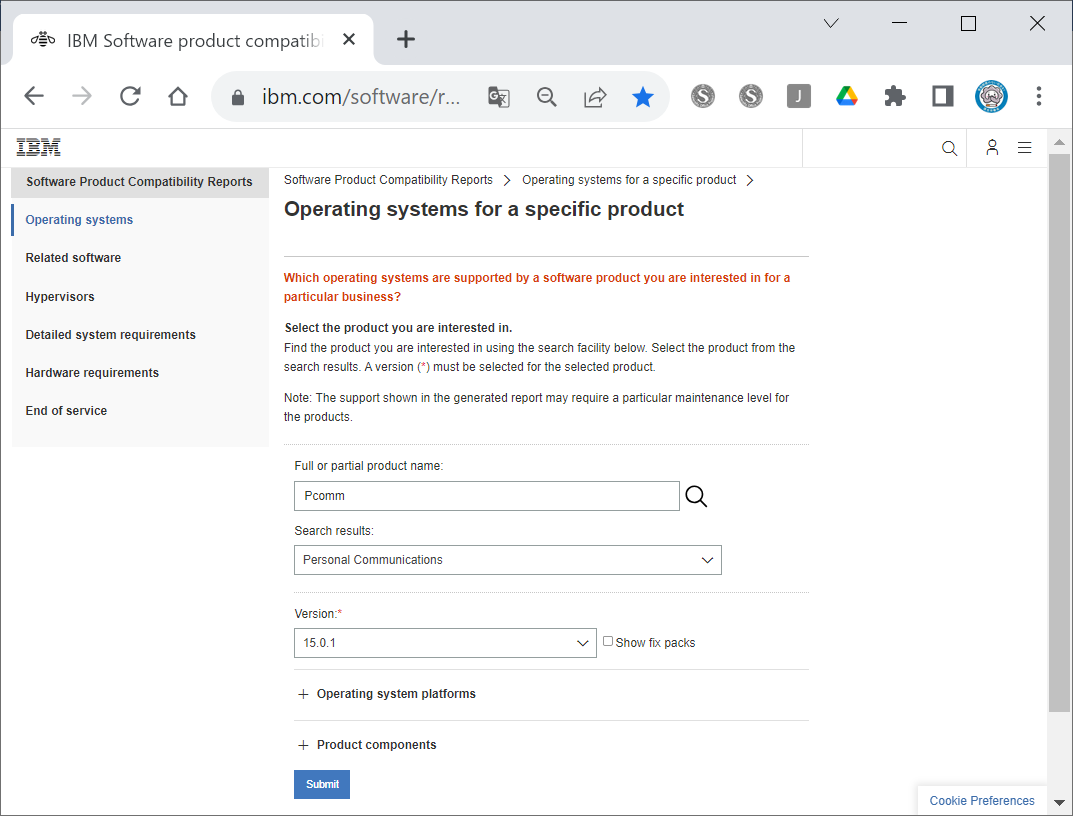Viewport: 1073px width, 816px height.
Task: Click the zoom magnifier in address bar
Action: (x=547, y=97)
